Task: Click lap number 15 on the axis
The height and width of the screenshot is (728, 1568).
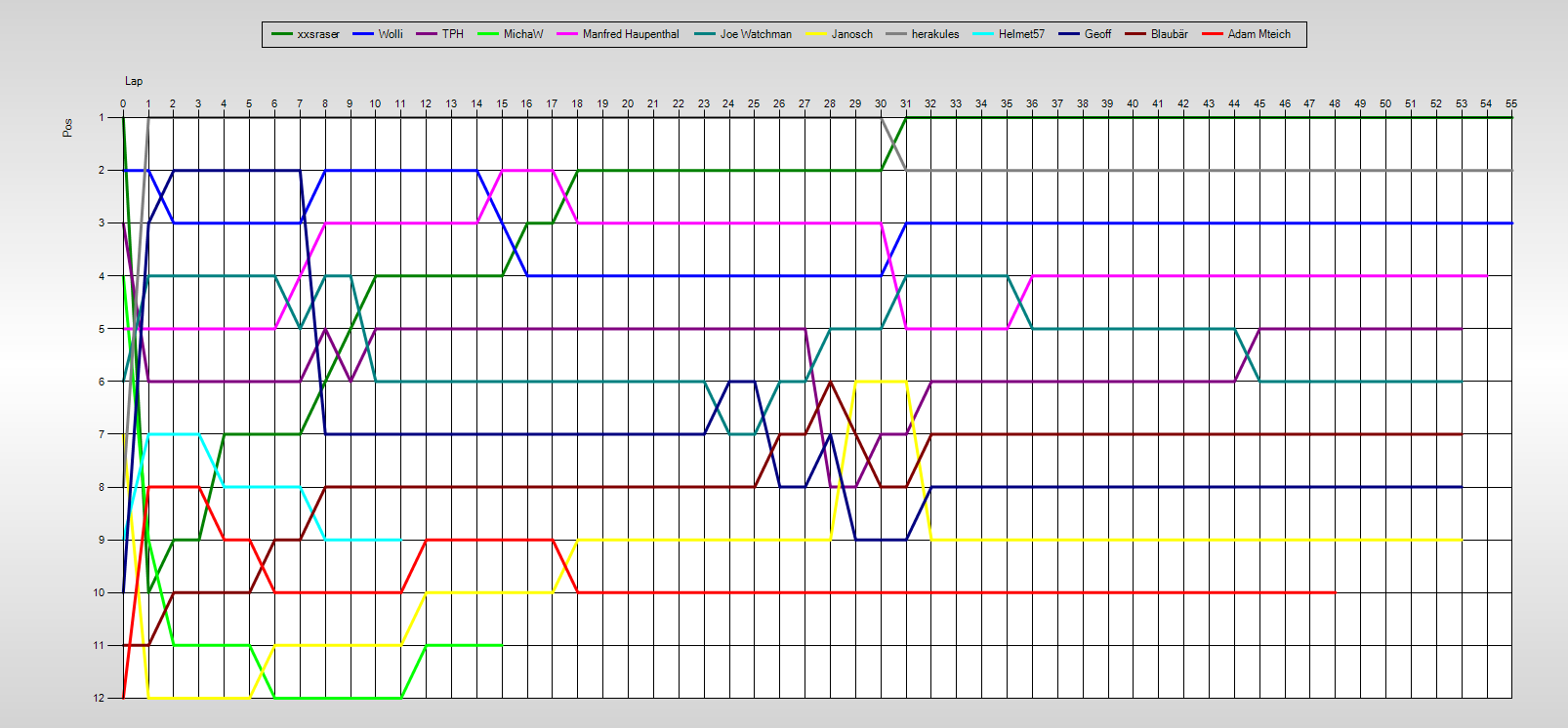Action: pyautogui.click(x=502, y=103)
